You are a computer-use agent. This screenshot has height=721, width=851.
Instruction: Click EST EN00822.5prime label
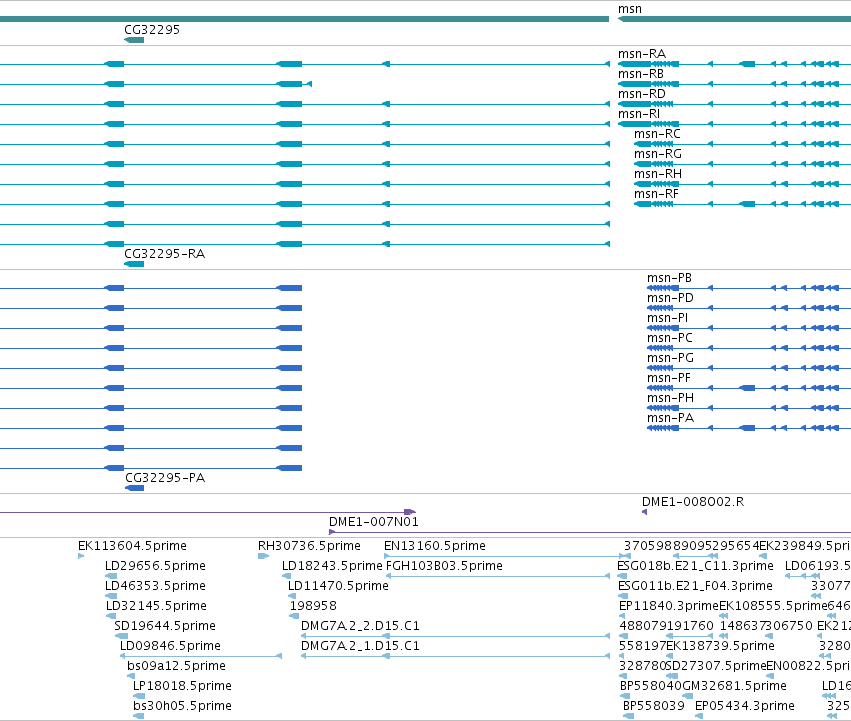click(x=809, y=666)
